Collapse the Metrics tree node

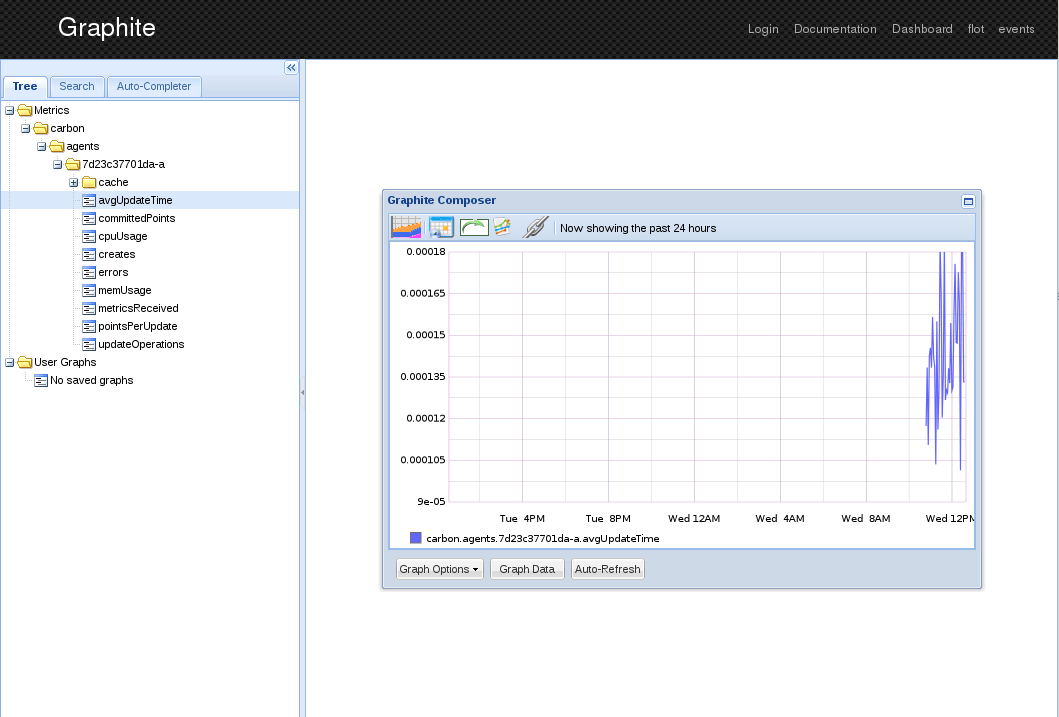click(9, 110)
